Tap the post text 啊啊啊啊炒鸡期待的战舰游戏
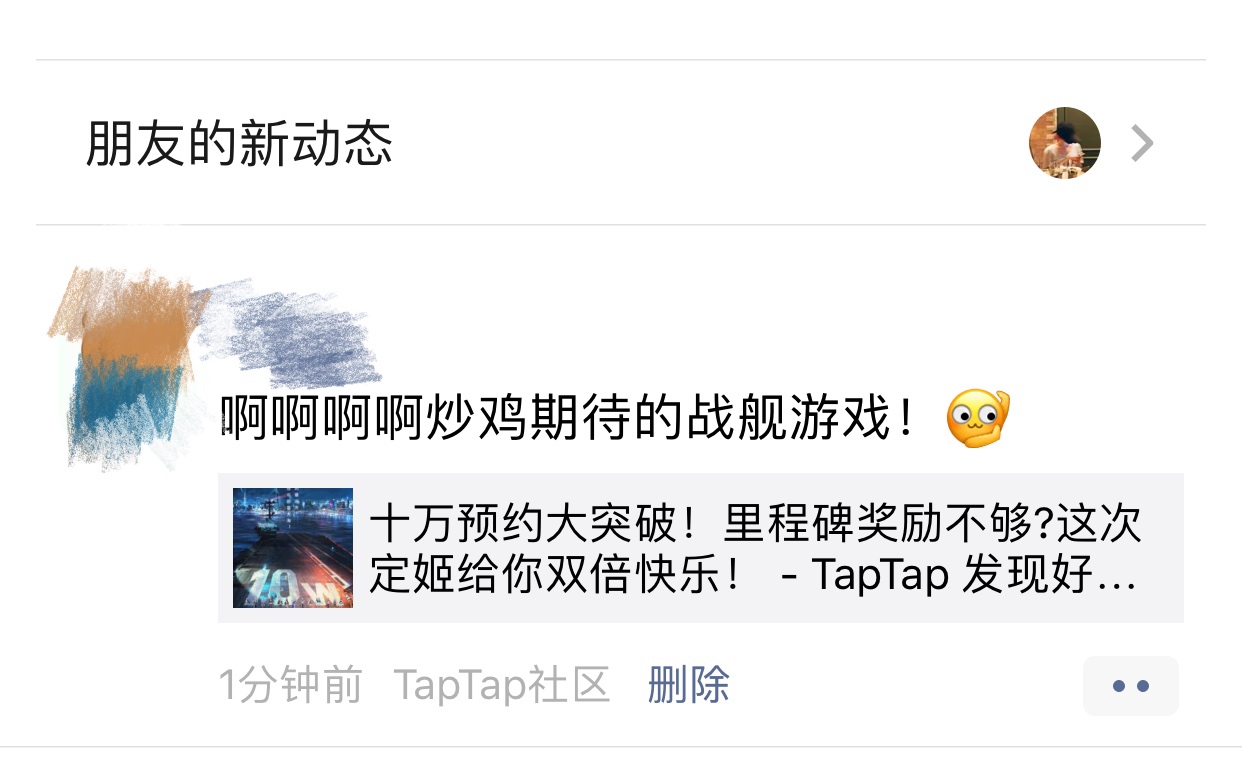 pyautogui.click(x=568, y=419)
